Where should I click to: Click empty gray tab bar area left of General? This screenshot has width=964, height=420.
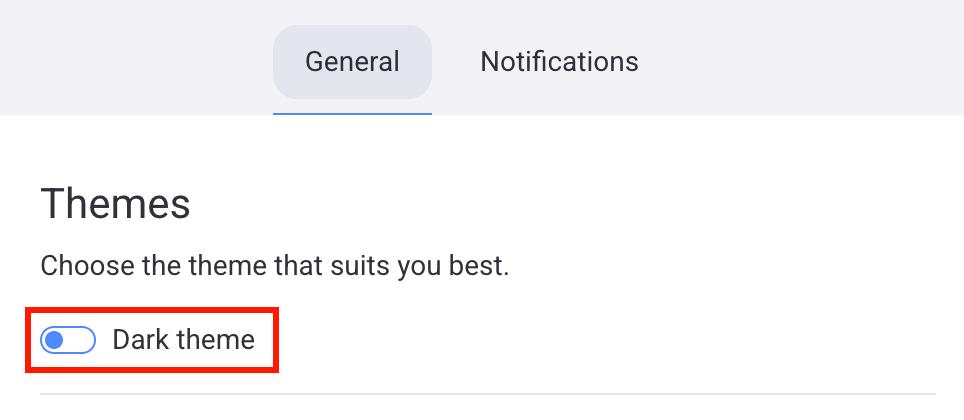coord(130,60)
